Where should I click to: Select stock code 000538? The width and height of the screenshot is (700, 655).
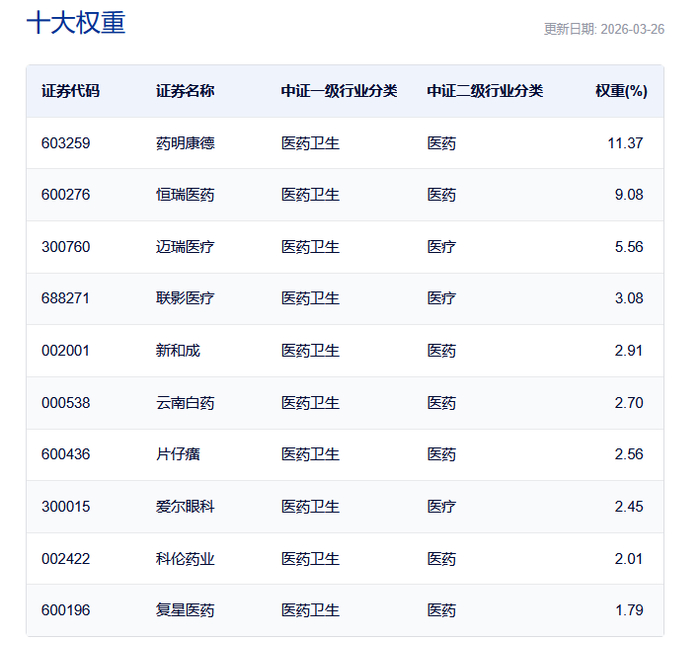pyautogui.click(x=66, y=403)
